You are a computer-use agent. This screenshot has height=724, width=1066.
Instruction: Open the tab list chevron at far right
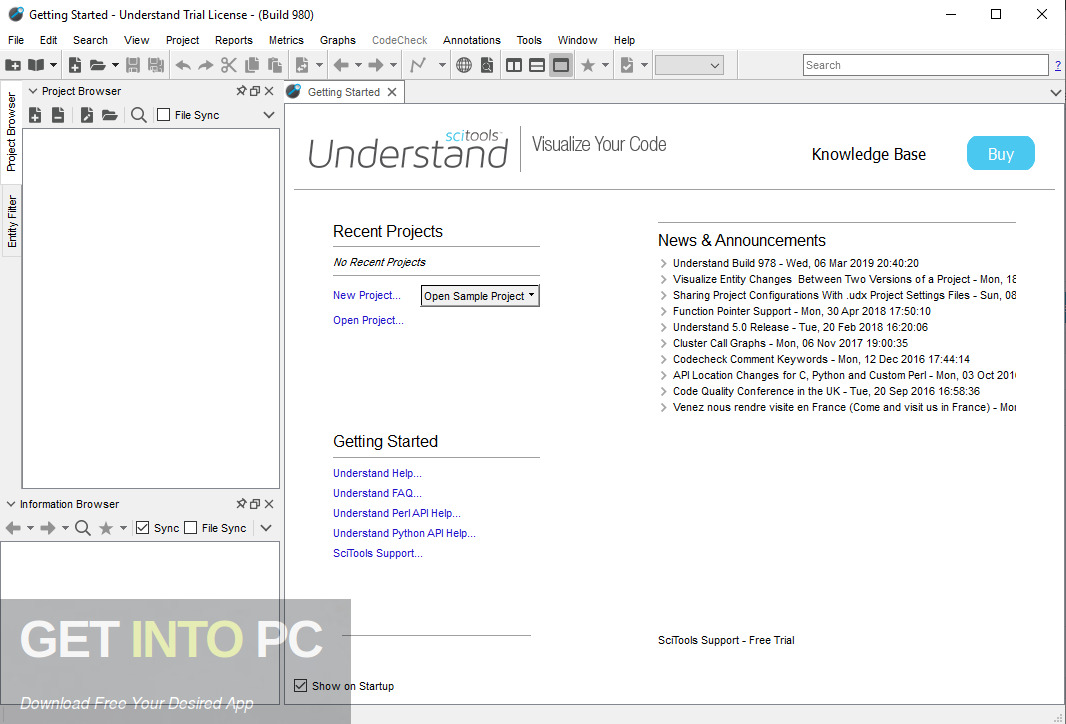click(x=1056, y=92)
